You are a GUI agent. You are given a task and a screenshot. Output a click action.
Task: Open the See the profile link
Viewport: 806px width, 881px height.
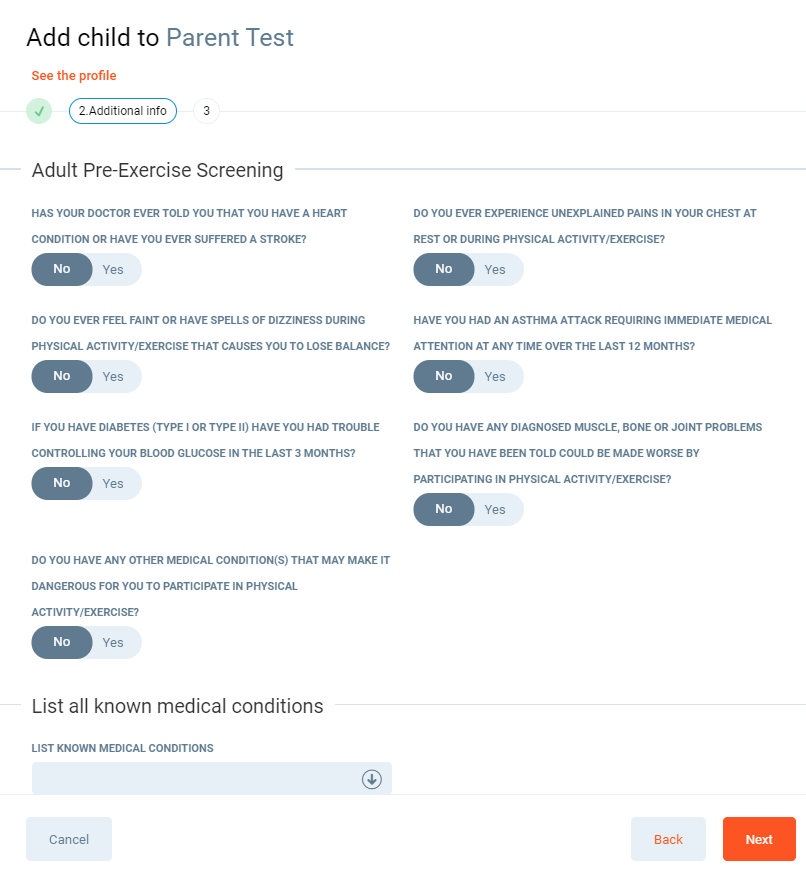pos(74,75)
